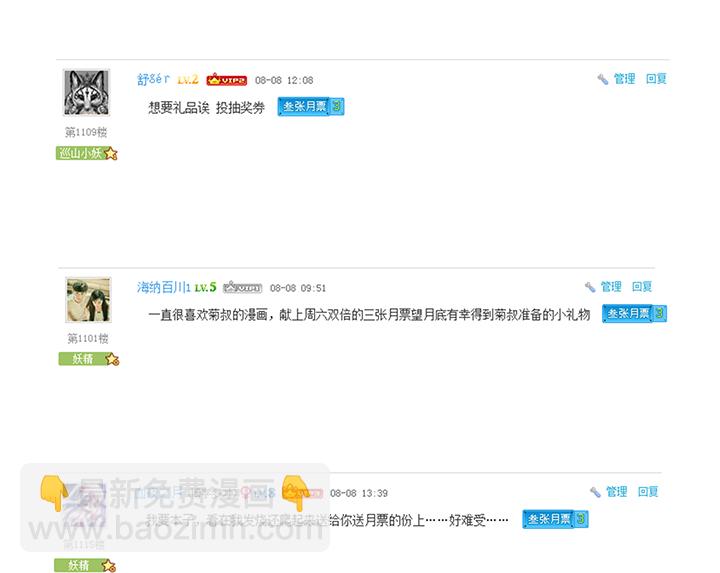
Task: Click the grey VIP badge beside 海纳百川1
Action: click(x=242, y=288)
